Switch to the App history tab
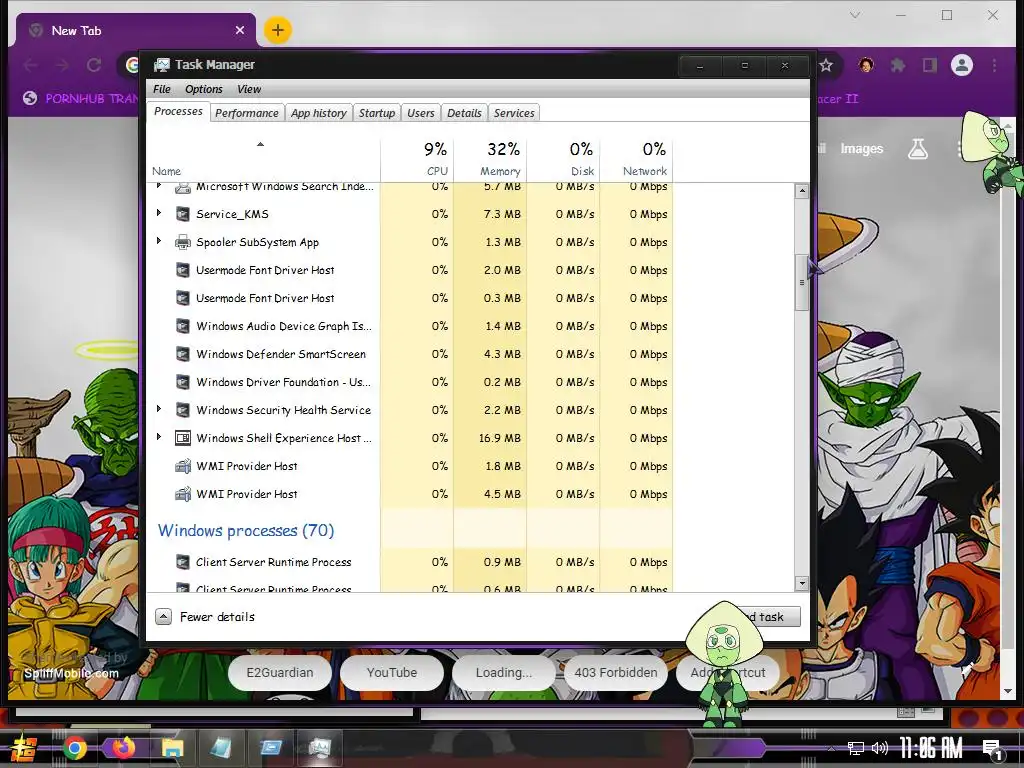 [x=319, y=113]
